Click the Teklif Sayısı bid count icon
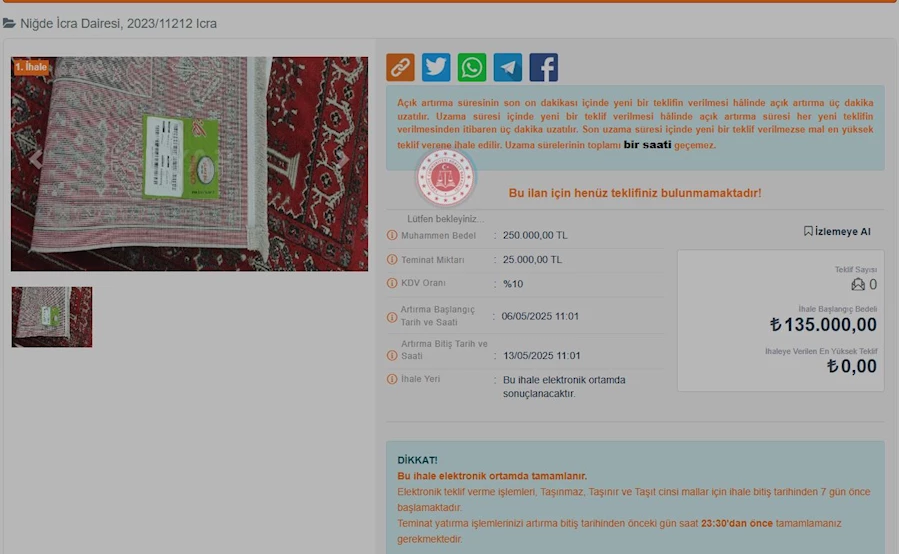Image resolution: width=899 pixels, height=554 pixels. click(857, 285)
